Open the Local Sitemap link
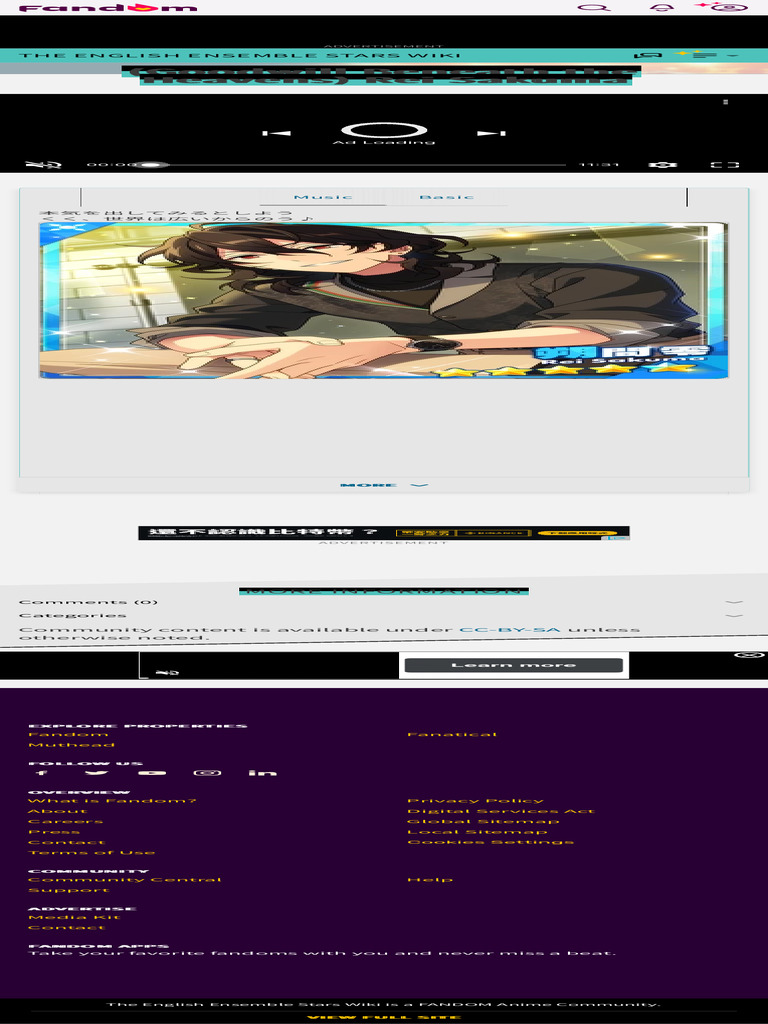 pos(477,832)
